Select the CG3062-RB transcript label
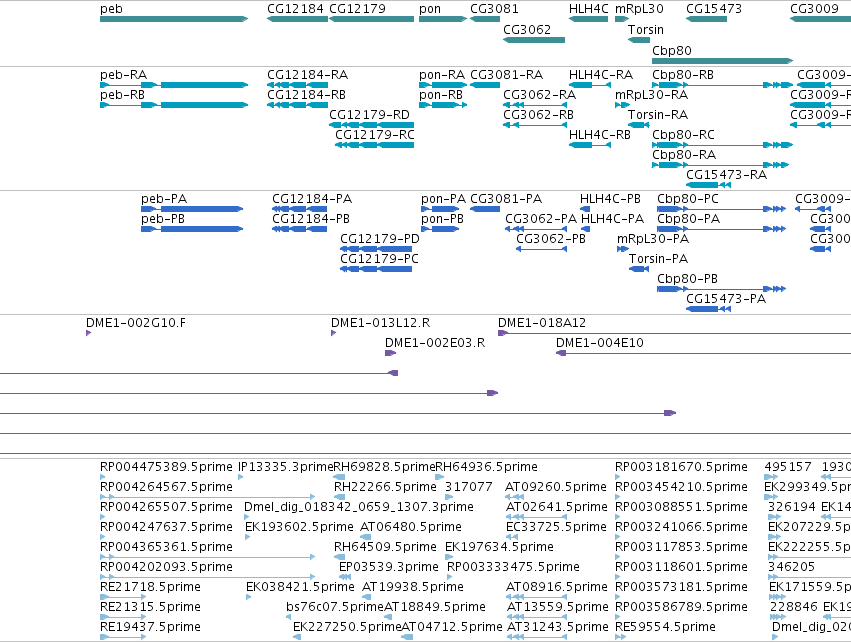Viewport: 851px width, 642px height. (538, 115)
